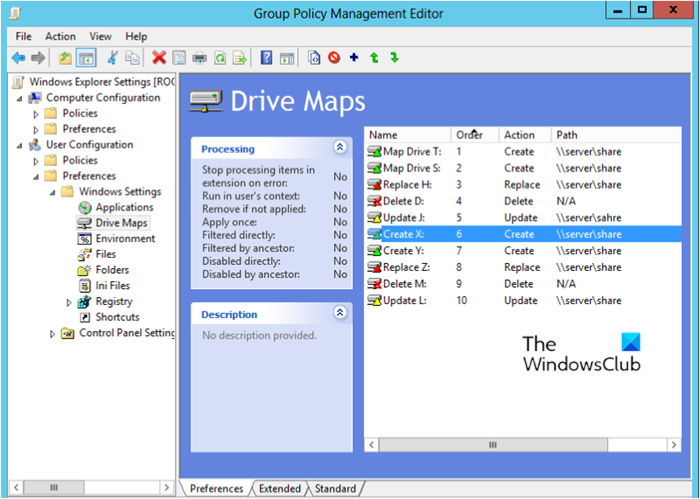Click the Back arrow in toolbar
700x499 pixels.
pos(17,58)
